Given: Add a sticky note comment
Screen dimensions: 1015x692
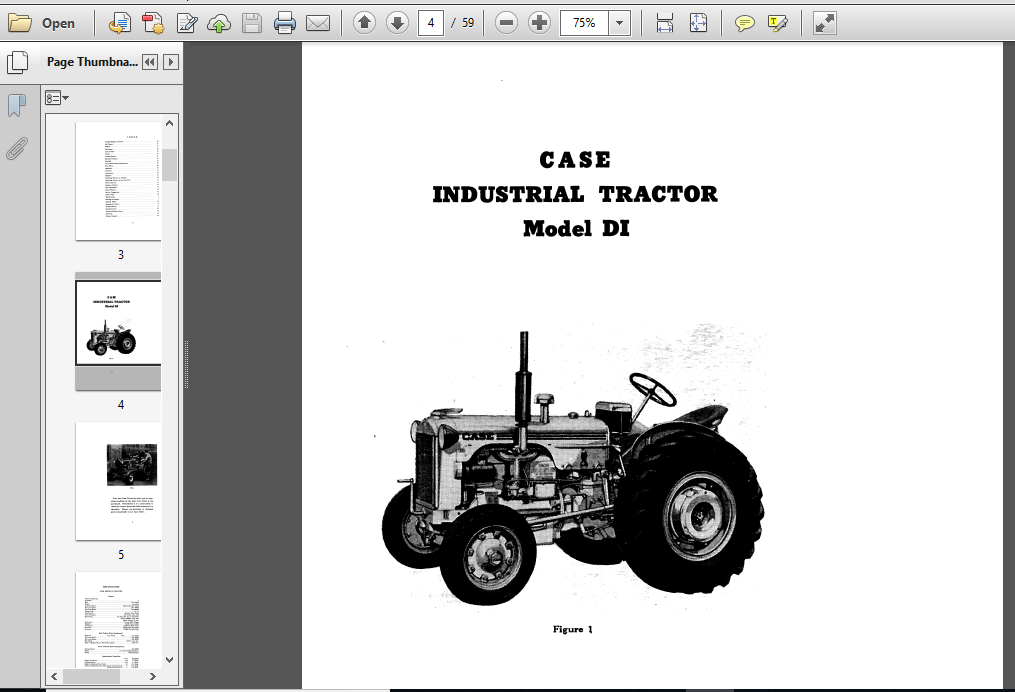Looking at the screenshot, I should 744,24.
